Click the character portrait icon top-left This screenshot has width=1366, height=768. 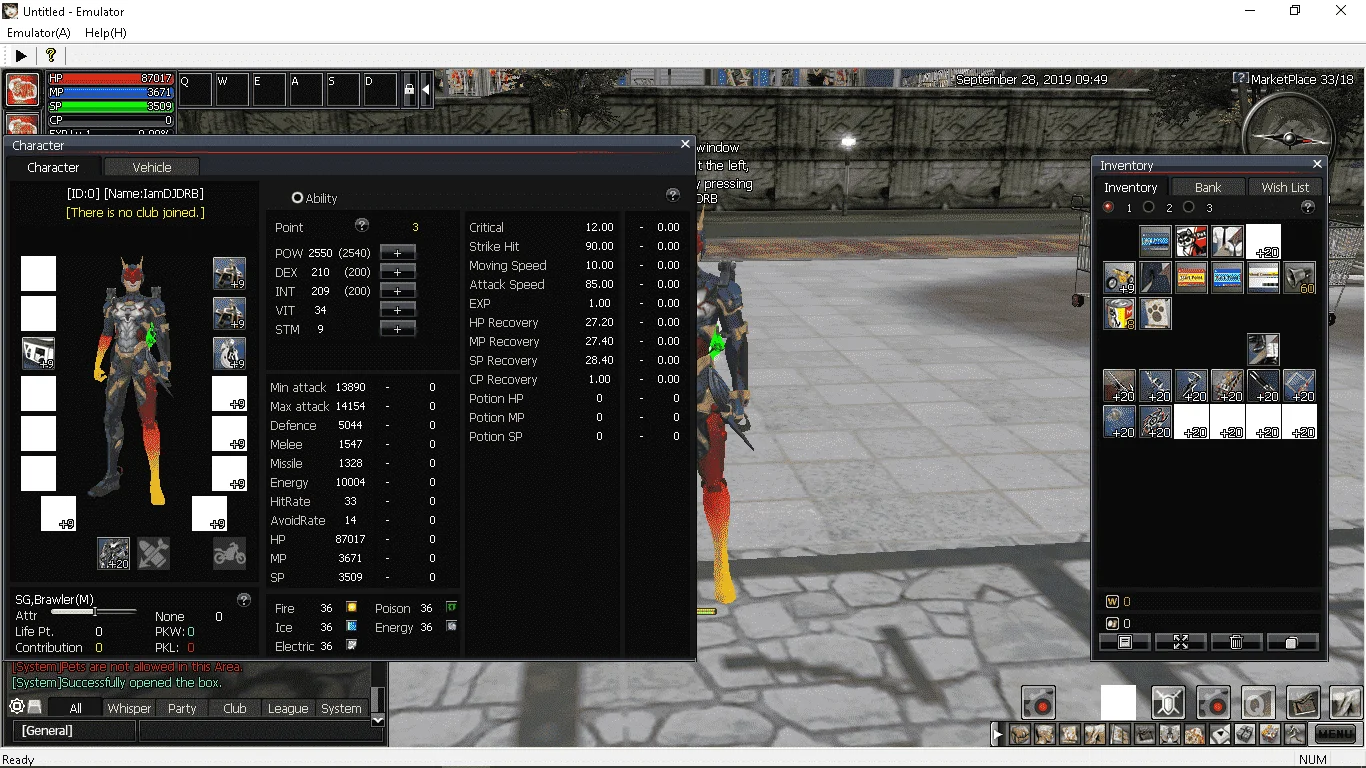23,90
